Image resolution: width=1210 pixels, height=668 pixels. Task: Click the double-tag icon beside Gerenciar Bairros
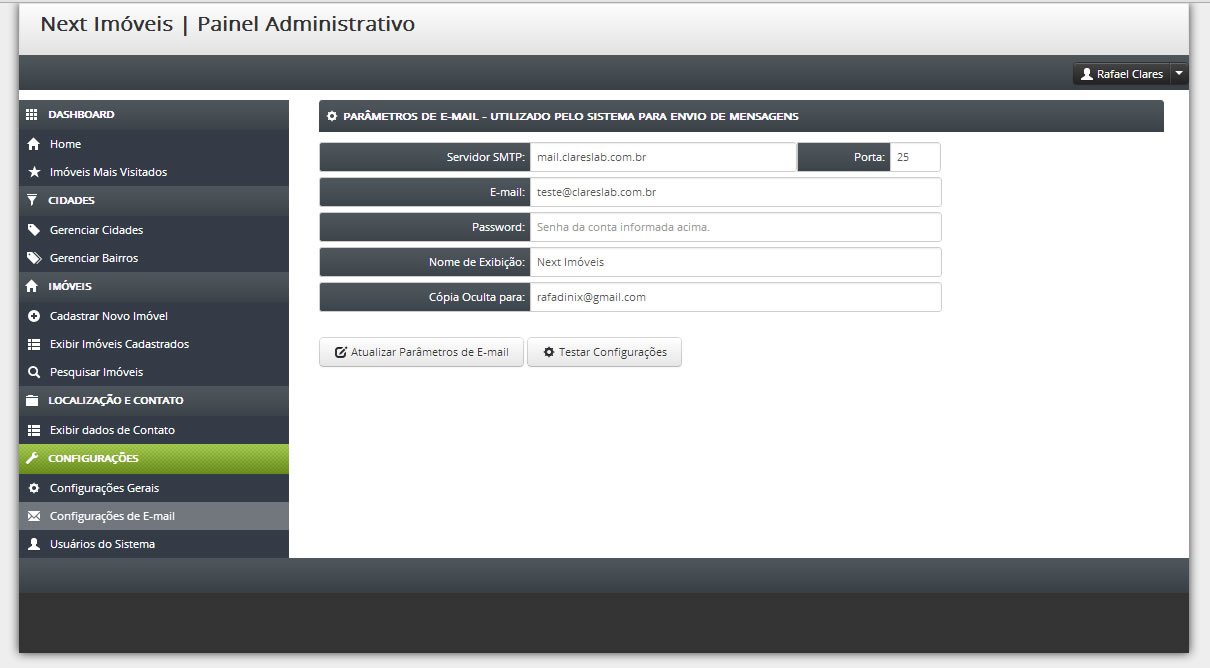point(33,258)
